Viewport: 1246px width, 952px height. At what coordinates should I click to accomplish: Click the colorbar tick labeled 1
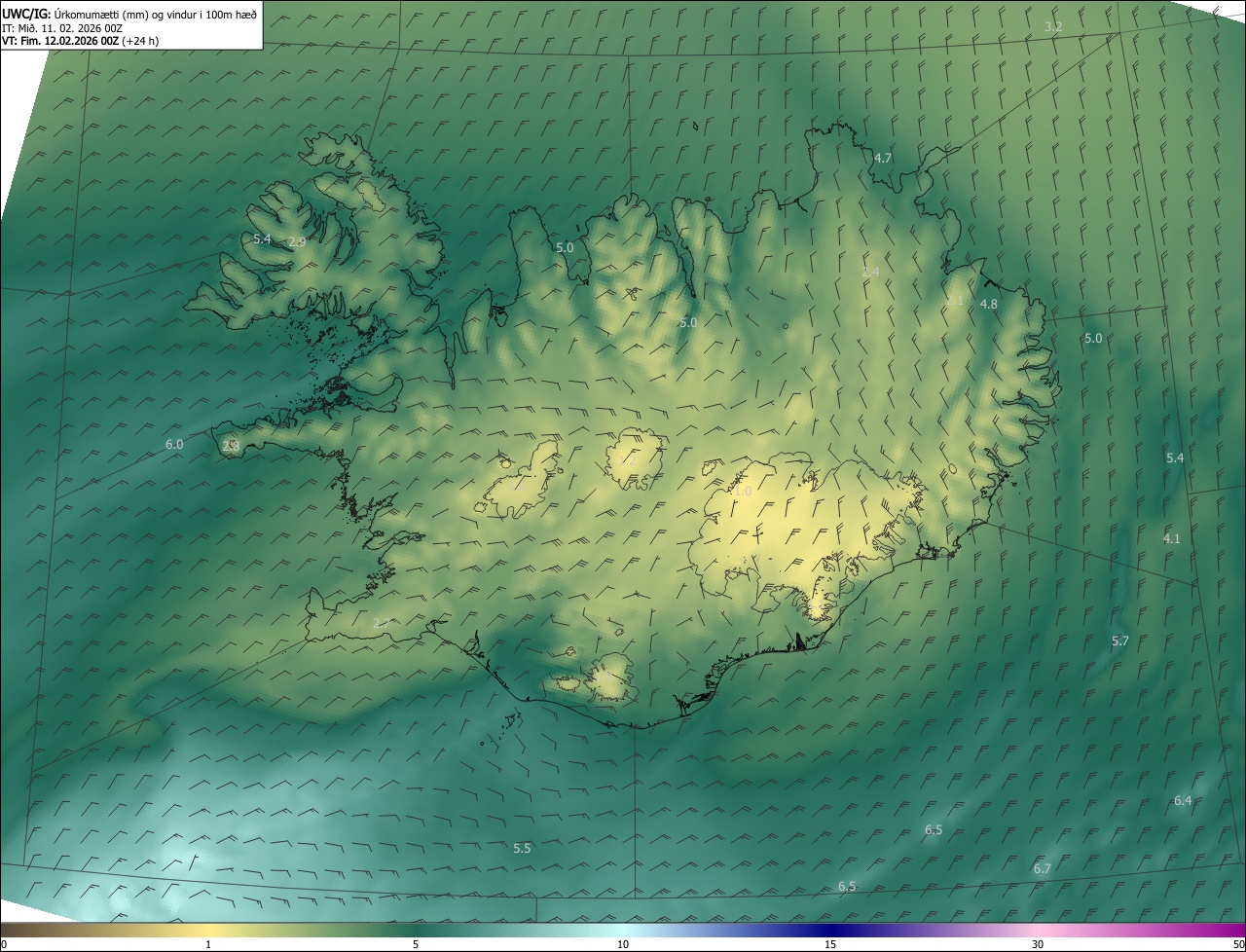pyautogui.click(x=208, y=944)
